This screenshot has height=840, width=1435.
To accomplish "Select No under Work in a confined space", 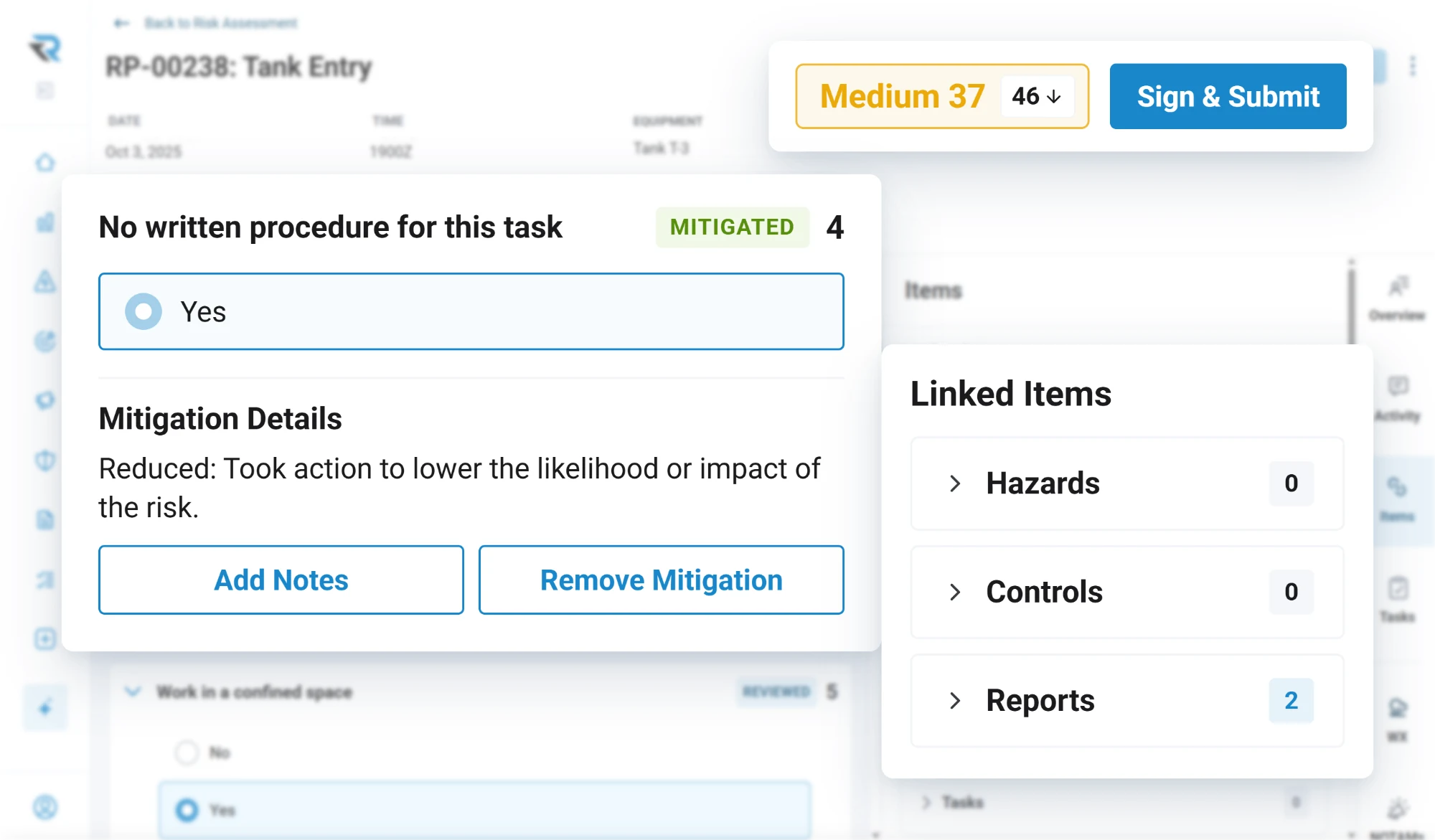I will click(x=187, y=752).
